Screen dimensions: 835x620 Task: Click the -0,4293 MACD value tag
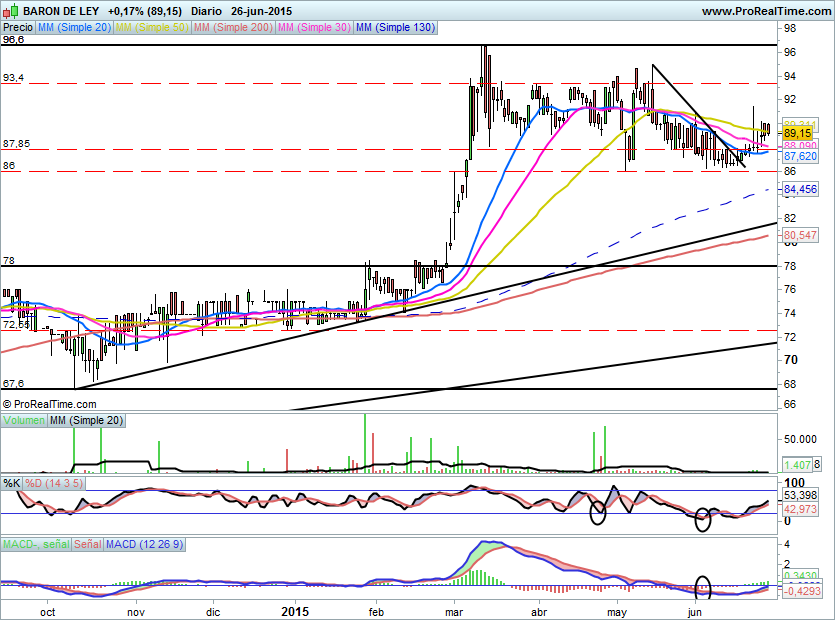802,591
